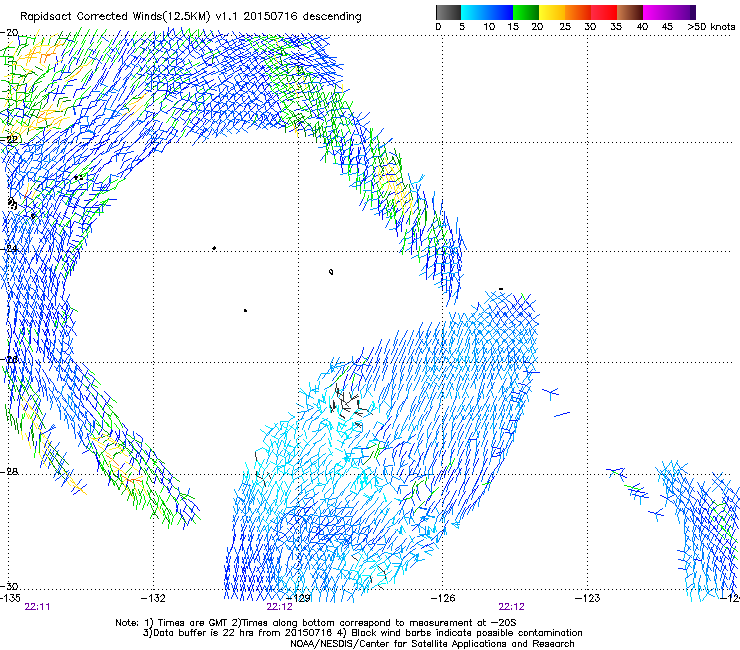The image size is (740, 650).
Task: Click the gray 0-5 knots color band
Action: (x=448, y=12)
